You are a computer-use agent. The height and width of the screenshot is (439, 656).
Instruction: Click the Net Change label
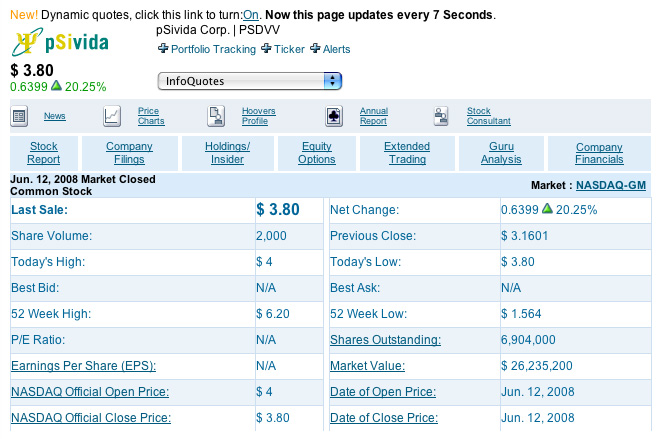coord(364,210)
